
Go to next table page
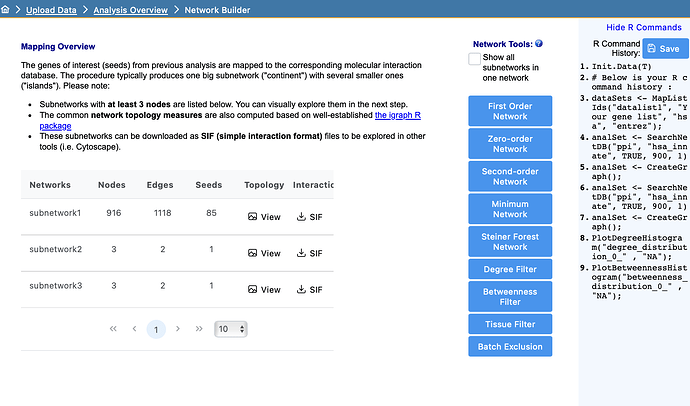click(178, 329)
